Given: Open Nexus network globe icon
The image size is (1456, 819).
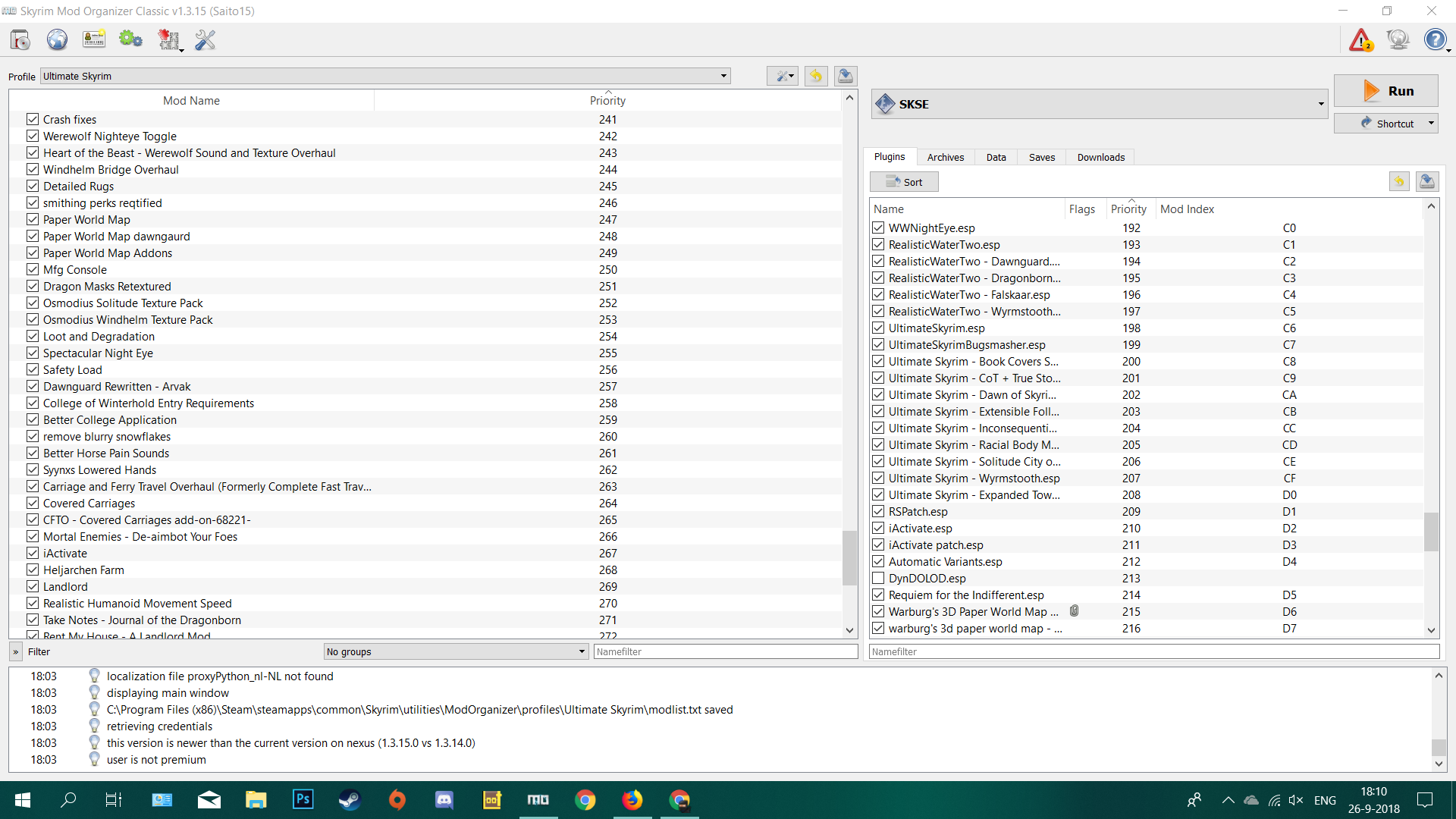Looking at the screenshot, I should pos(57,39).
